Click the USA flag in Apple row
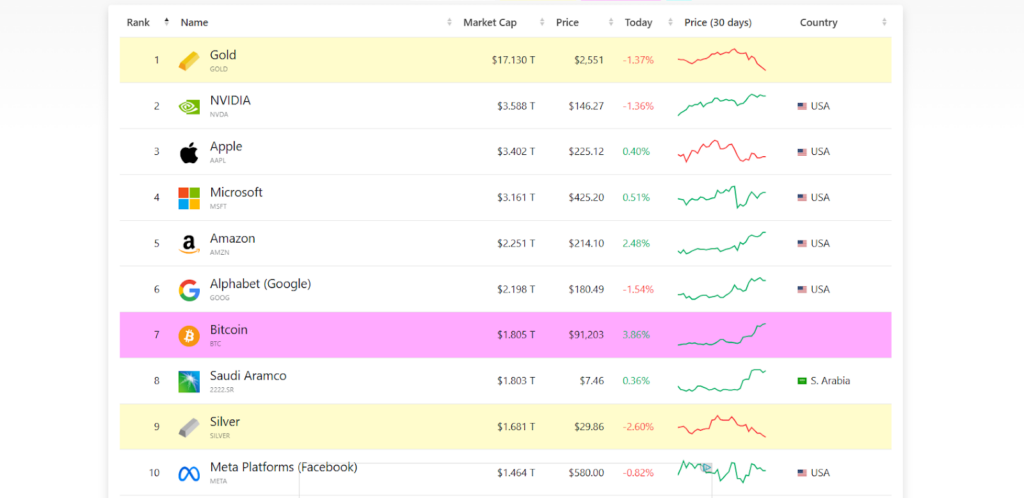This screenshot has height=498, width=1024. [x=802, y=152]
